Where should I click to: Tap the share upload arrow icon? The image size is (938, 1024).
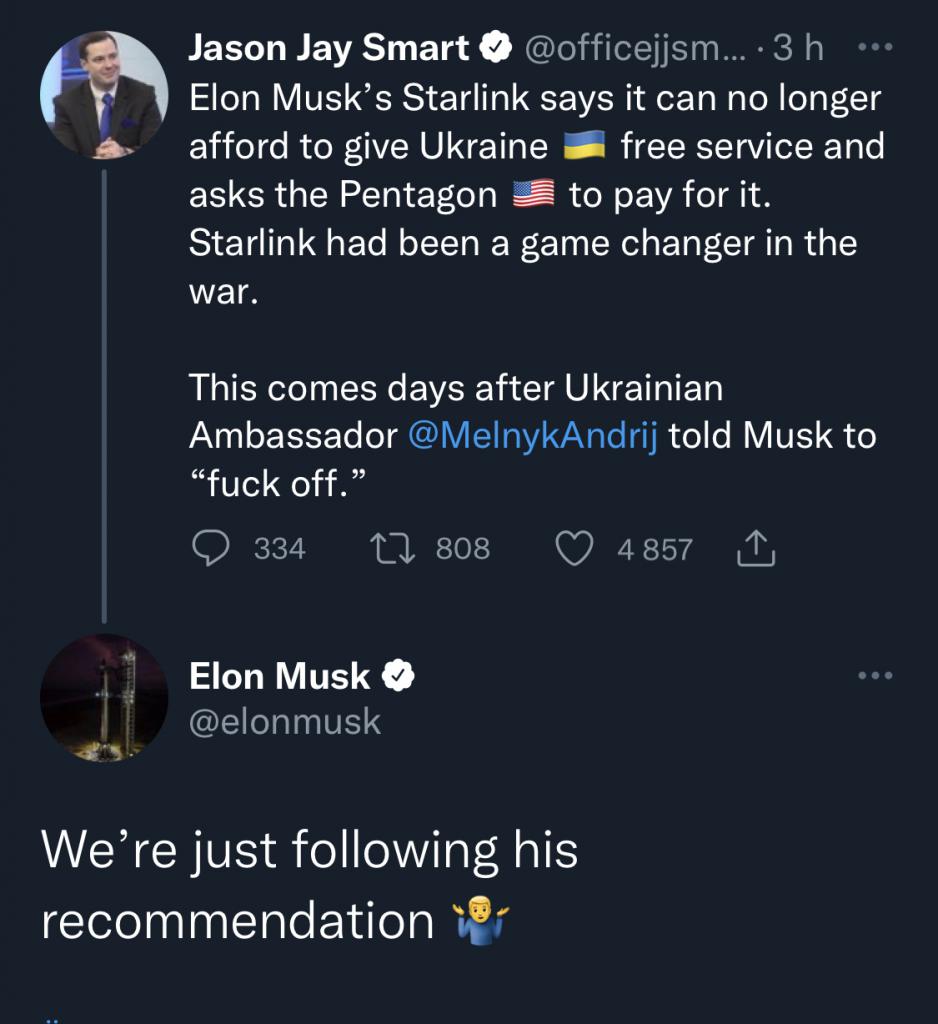point(756,548)
